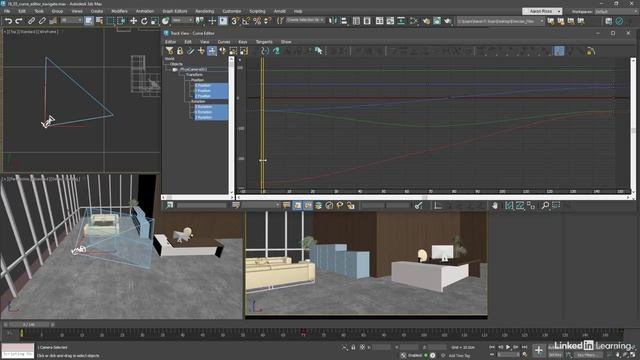
Task: Toggle the Angle Snap button
Action: (x=246, y=21)
